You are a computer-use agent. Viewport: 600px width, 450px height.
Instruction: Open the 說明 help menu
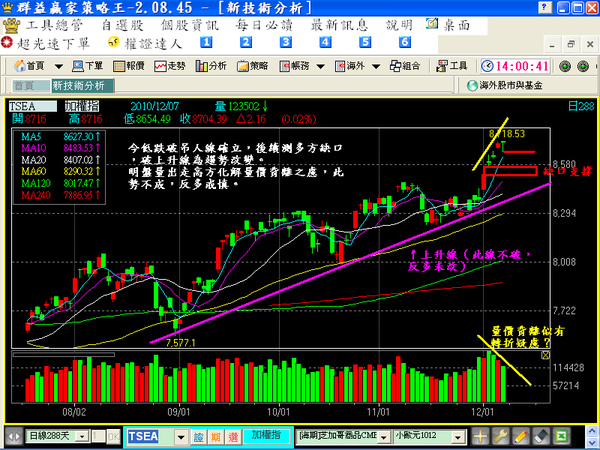pyautogui.click(x=399, y=26)
